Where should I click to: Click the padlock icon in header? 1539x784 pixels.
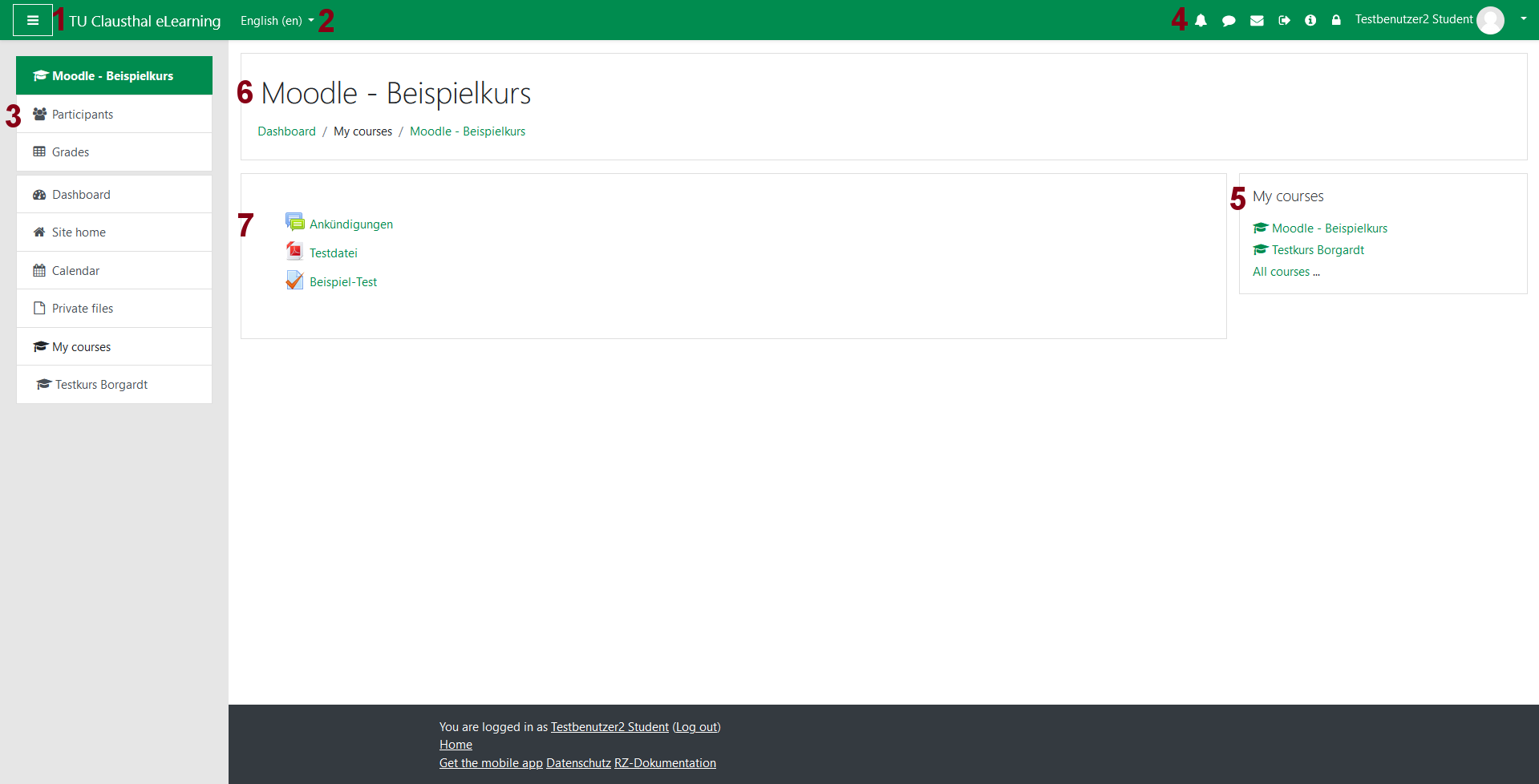point(1336,21)
